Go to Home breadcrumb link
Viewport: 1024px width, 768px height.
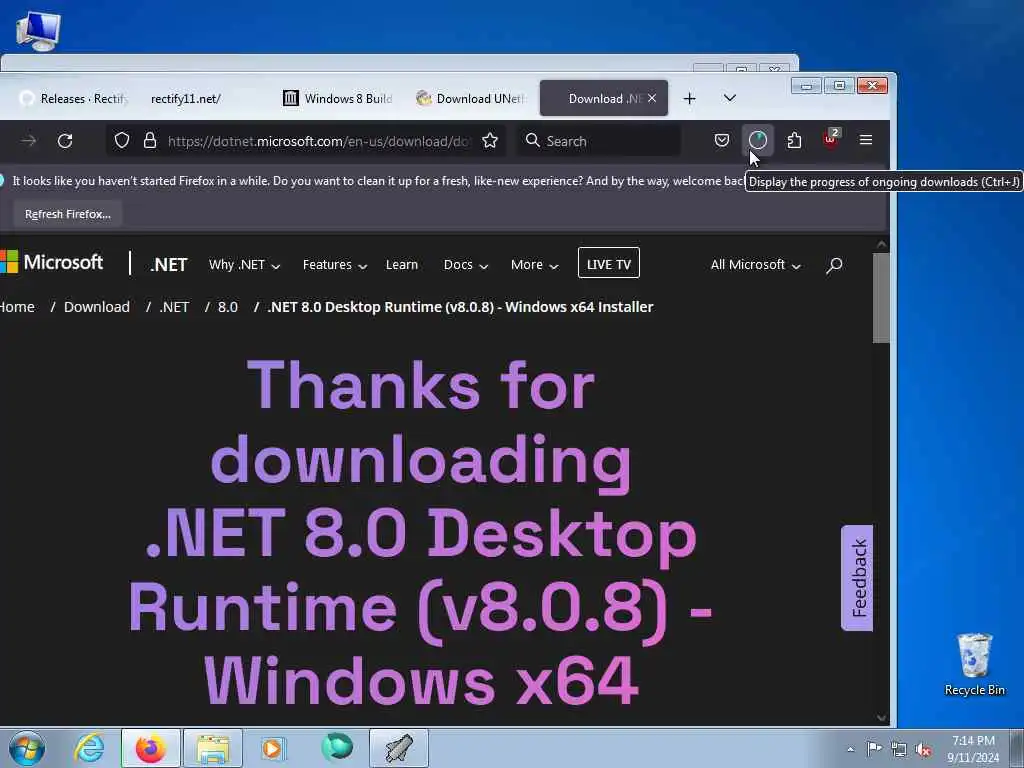click(x=17, y=307)
